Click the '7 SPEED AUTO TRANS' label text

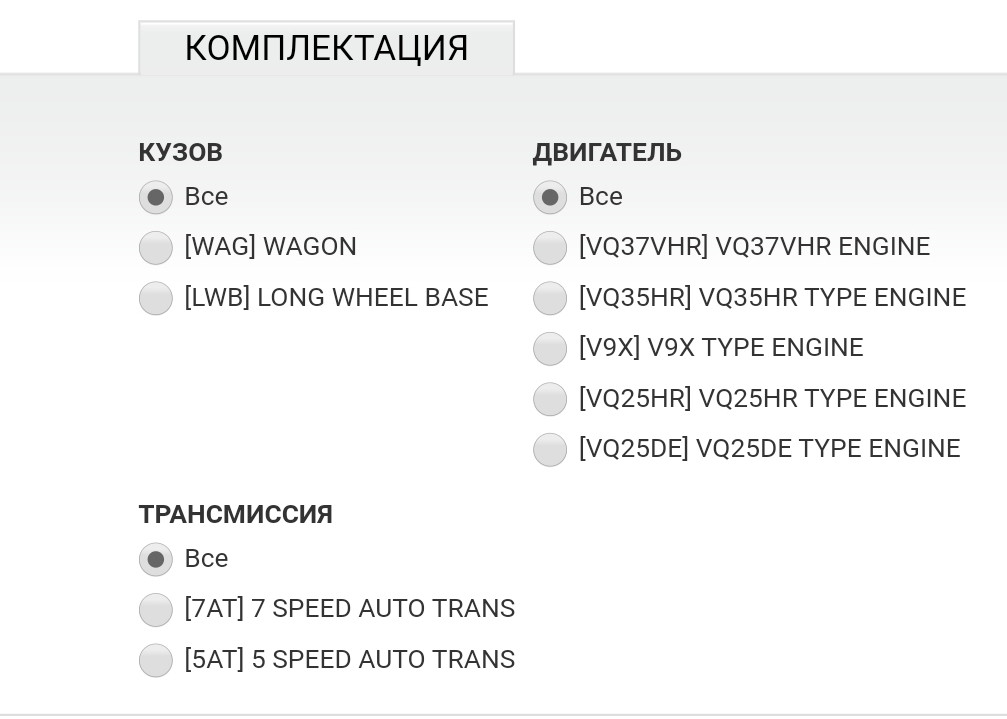coord(383,609)
